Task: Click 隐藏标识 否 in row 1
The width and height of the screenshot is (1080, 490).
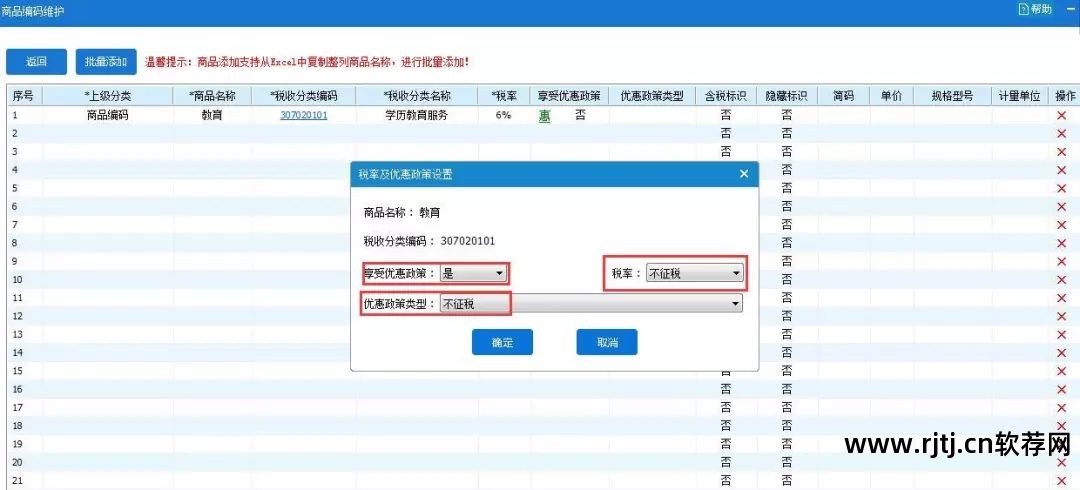Action: (x=786, y=115)
